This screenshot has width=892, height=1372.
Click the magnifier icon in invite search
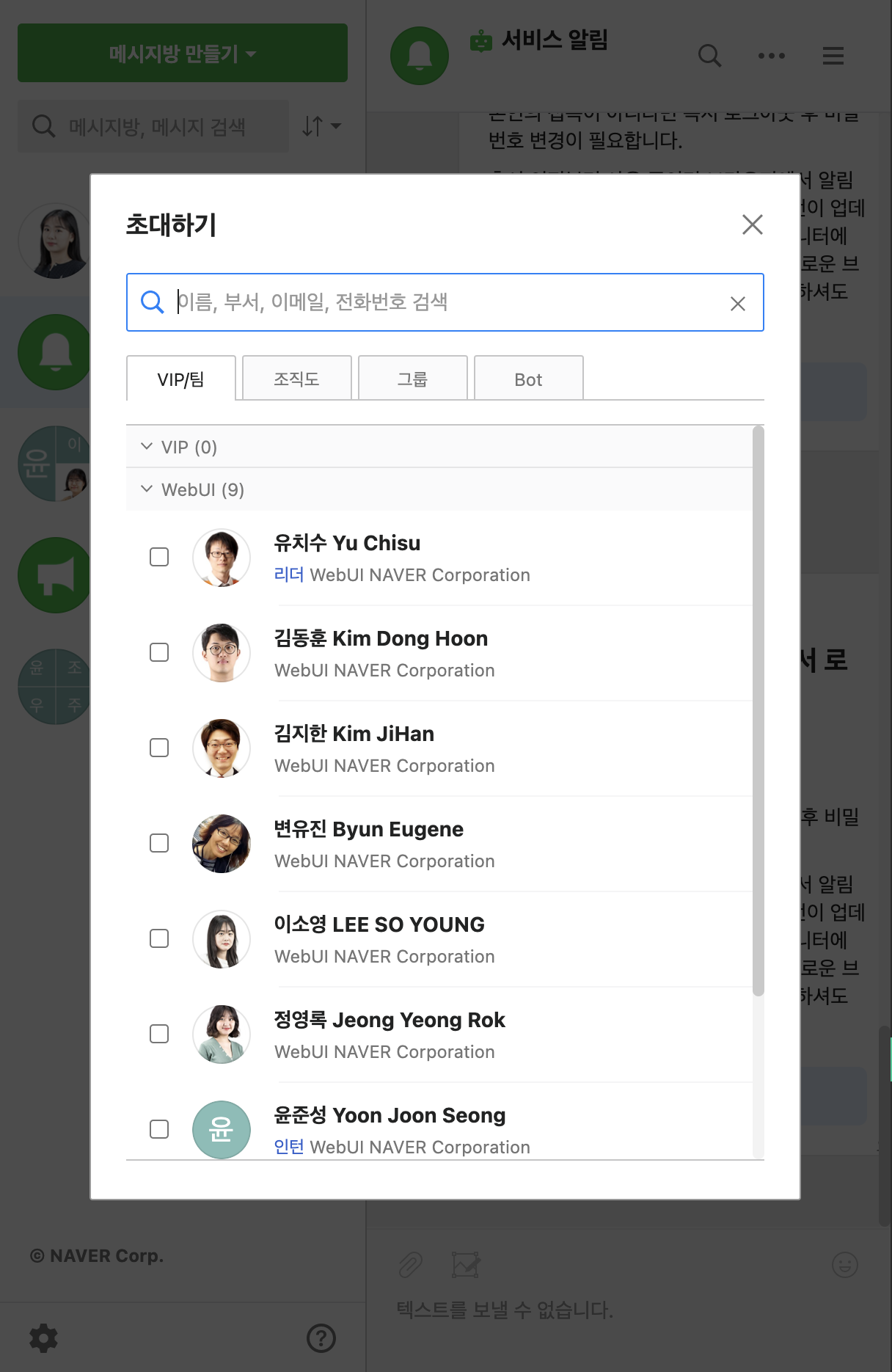(152, 302)
